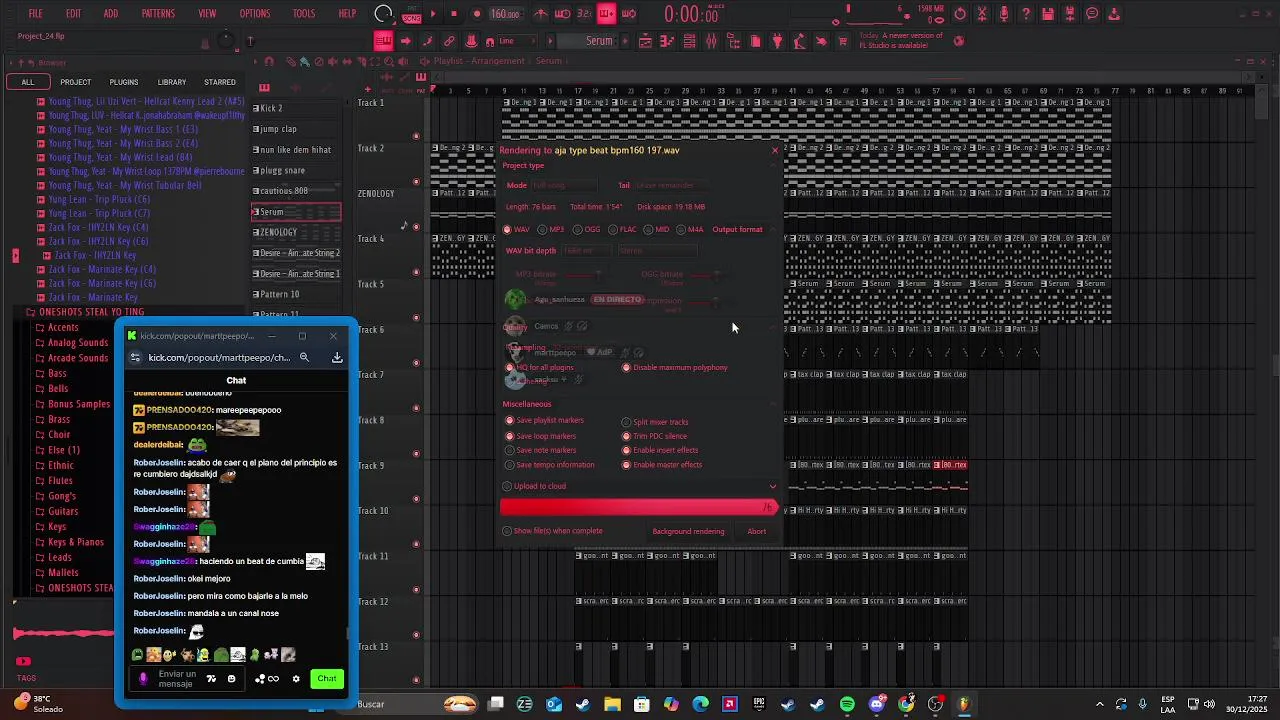This screenshot has width=1280, height=720.
Task: Click the download content library icon
Action: click(1114, 14)
